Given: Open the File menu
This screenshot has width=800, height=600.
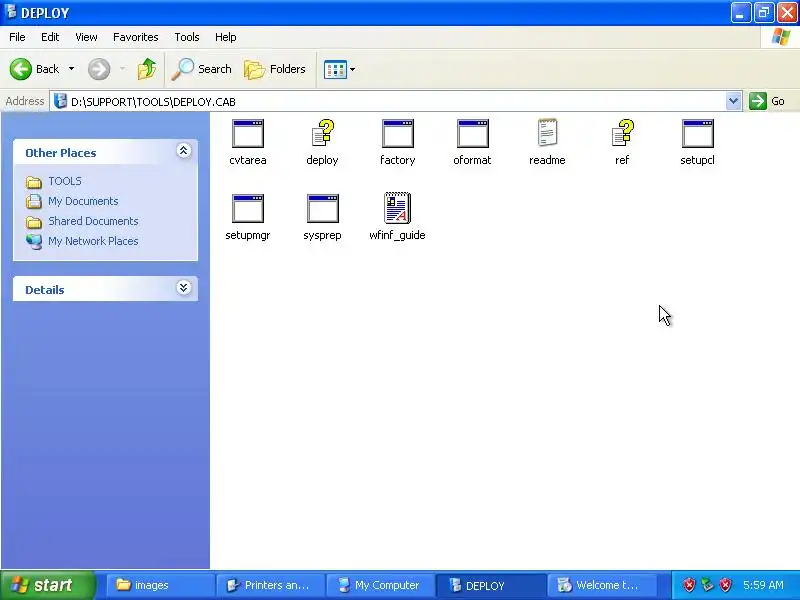Looking at the screenshot, I should pyautogui.click(x=17, y=37).
